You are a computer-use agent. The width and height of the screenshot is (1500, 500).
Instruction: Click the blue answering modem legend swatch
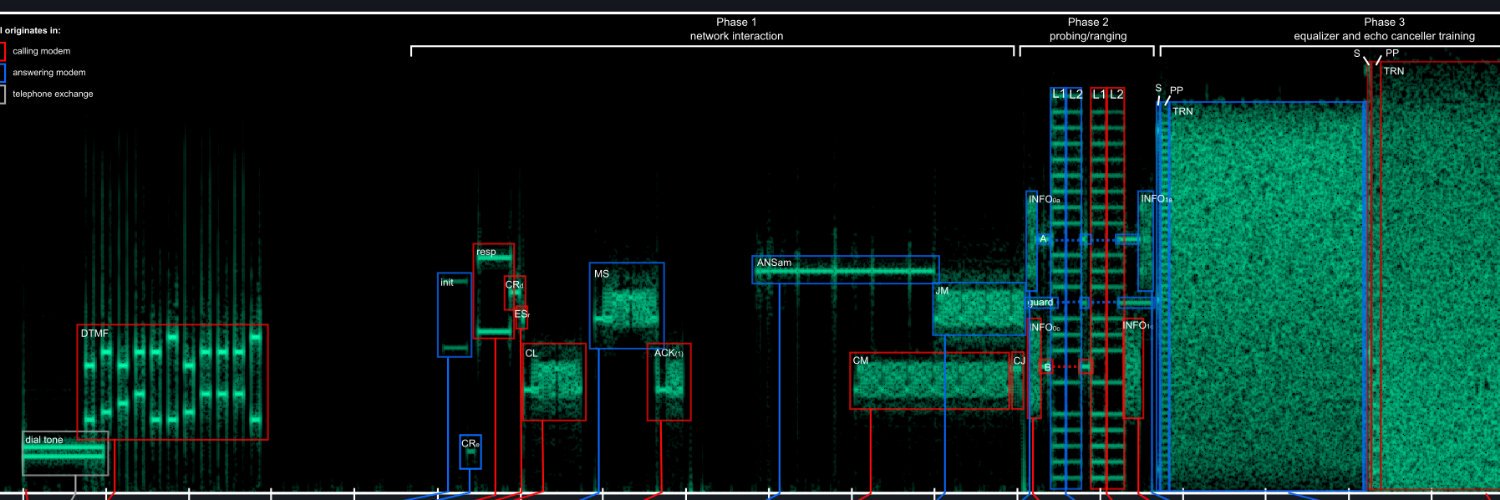point(2,73)
